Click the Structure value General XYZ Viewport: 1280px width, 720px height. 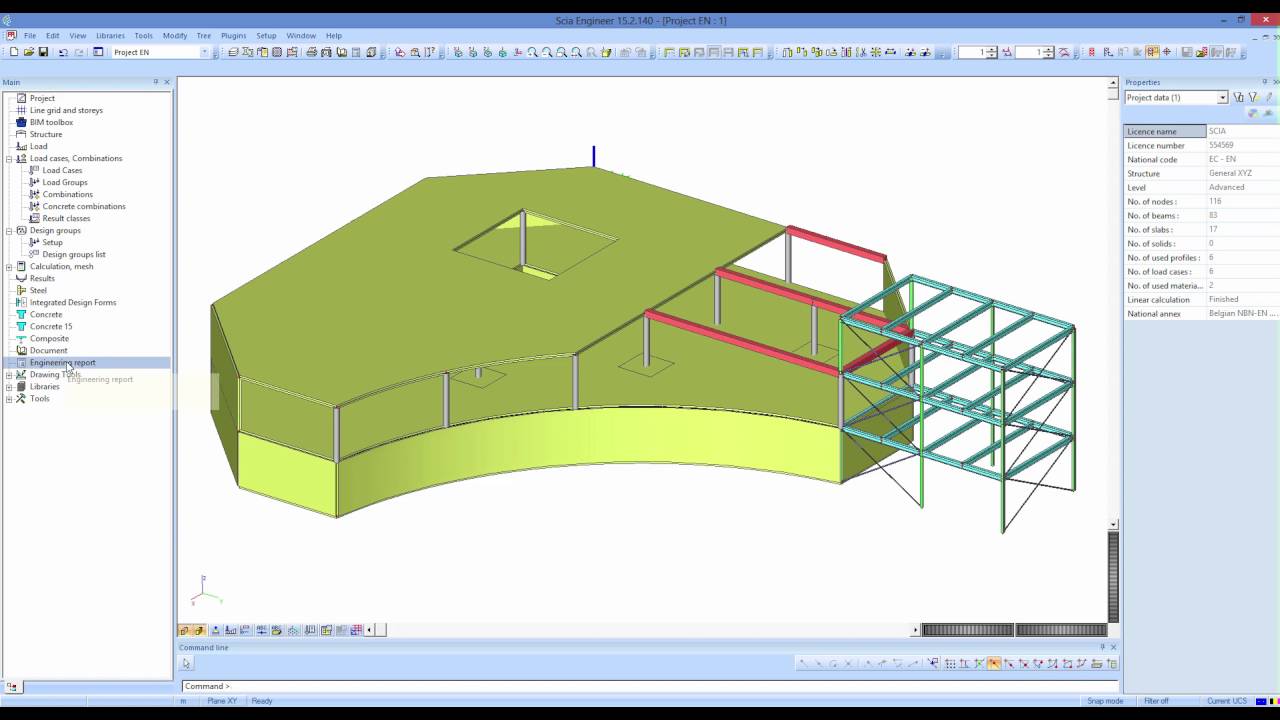coord(1230,173)
